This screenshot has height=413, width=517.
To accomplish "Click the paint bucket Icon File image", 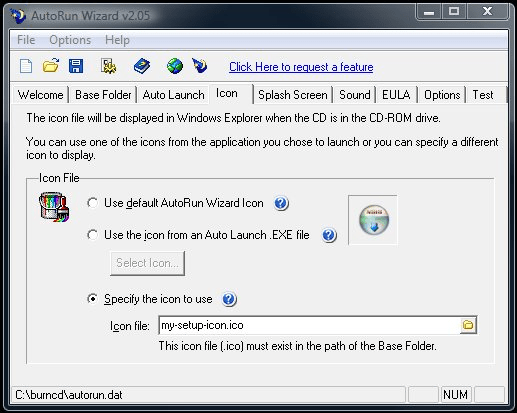I will [x=54, y=207].
